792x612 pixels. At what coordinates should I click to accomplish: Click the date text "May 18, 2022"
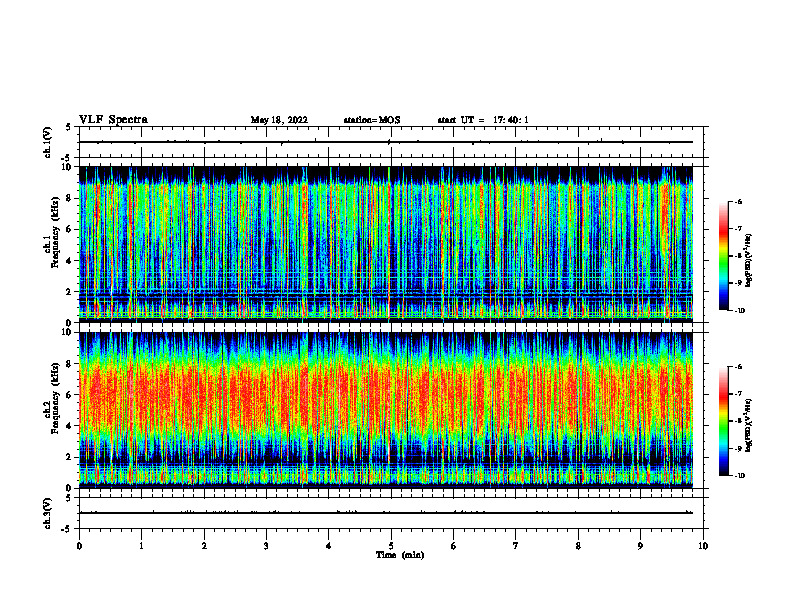click(279, 120)
